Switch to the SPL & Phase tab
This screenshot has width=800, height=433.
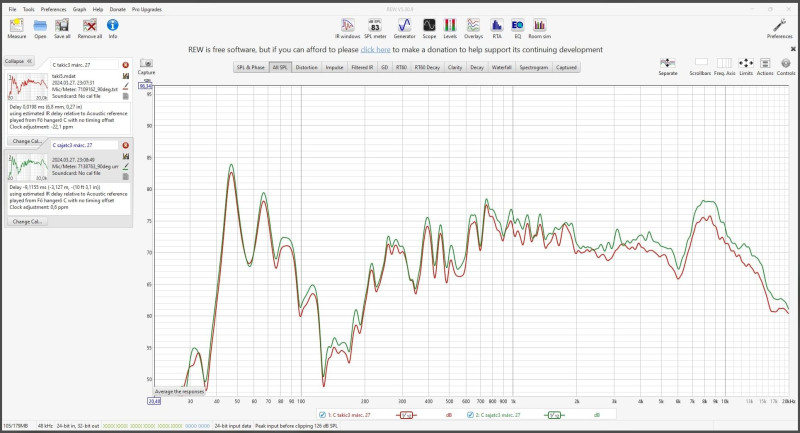251,67
